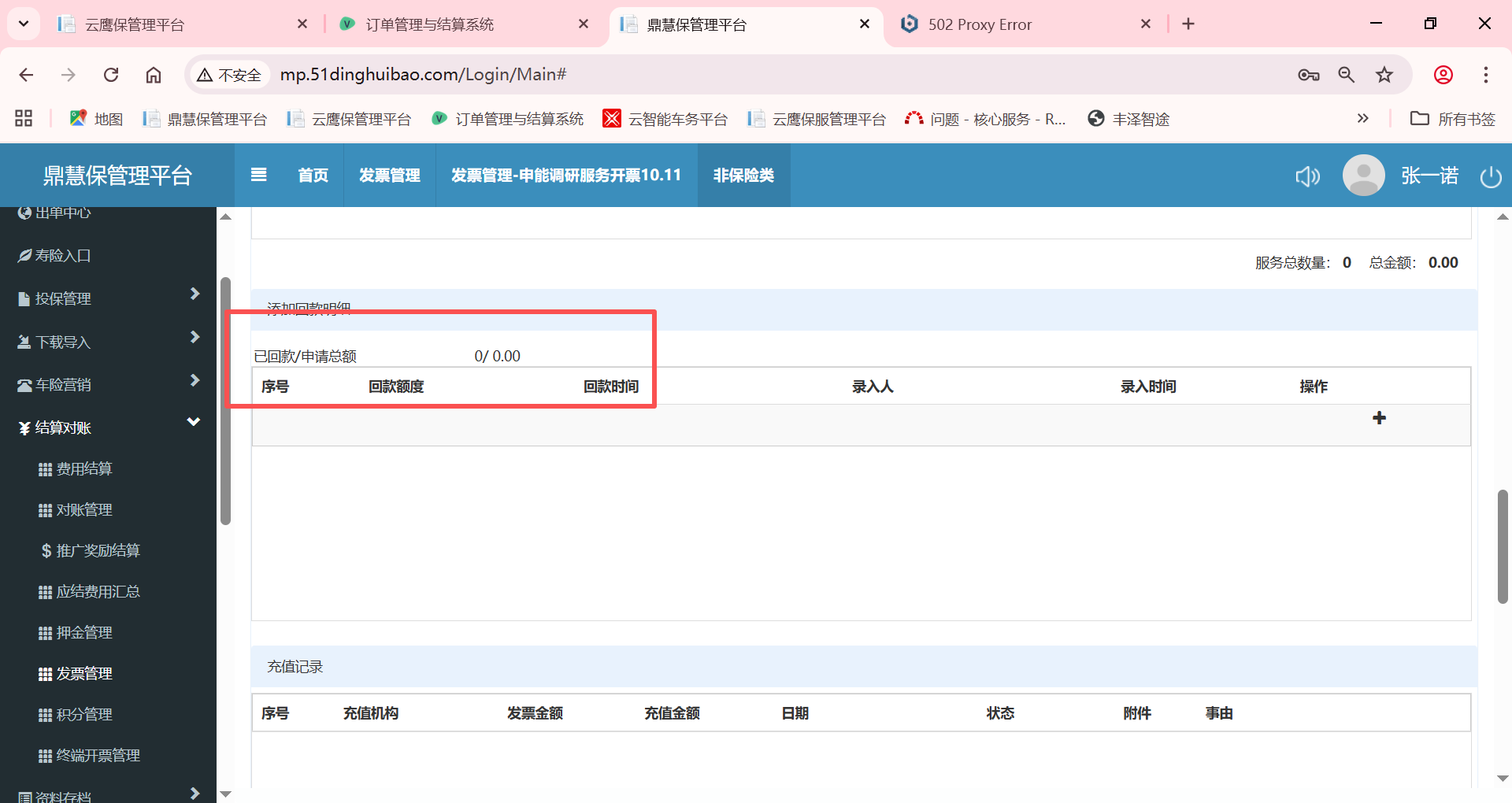1512x803 pixels.
Task: Click the power logout icon
Action: 1490,176
